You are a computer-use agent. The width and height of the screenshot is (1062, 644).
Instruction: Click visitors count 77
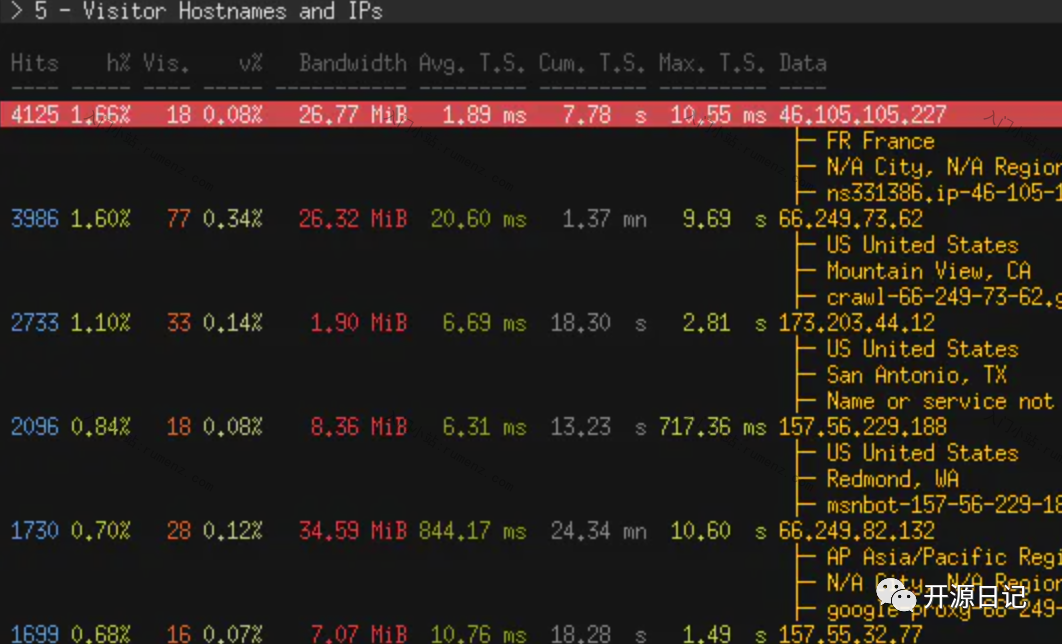178,219
